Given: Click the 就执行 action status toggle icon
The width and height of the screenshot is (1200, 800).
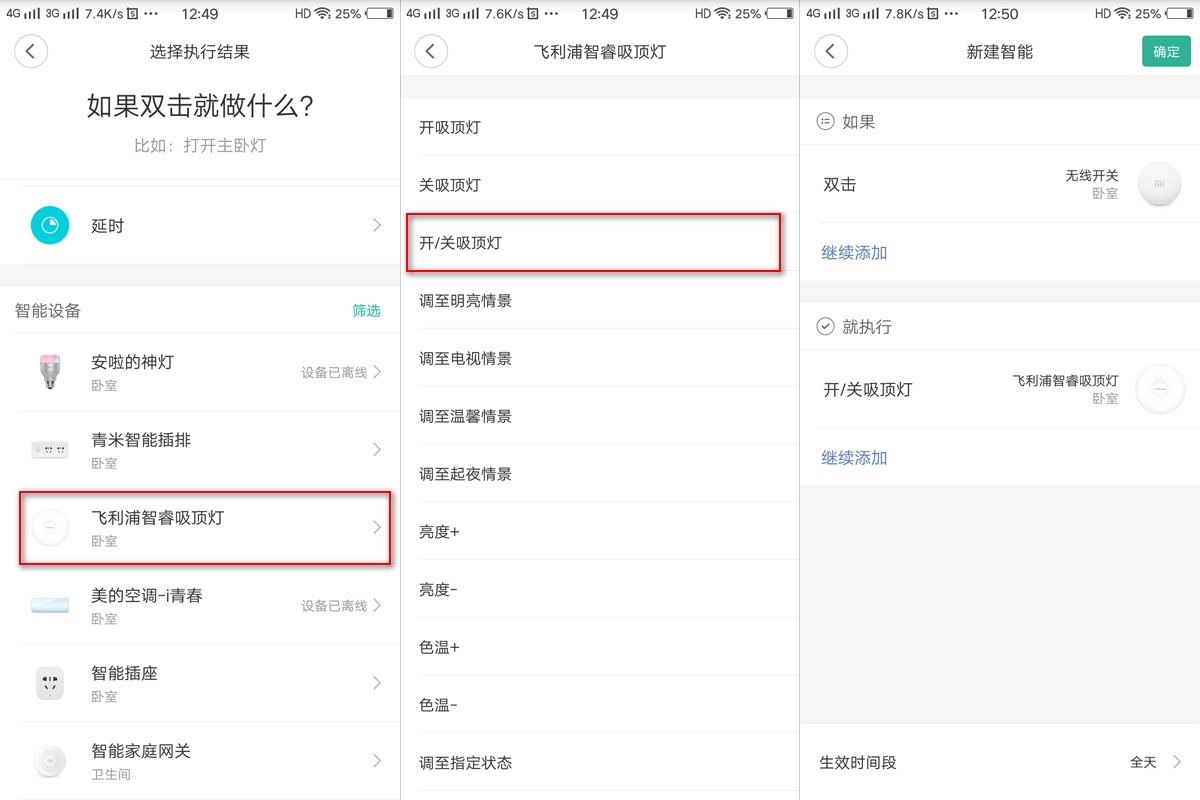Looking at the screenshot, I should point(824,325).
